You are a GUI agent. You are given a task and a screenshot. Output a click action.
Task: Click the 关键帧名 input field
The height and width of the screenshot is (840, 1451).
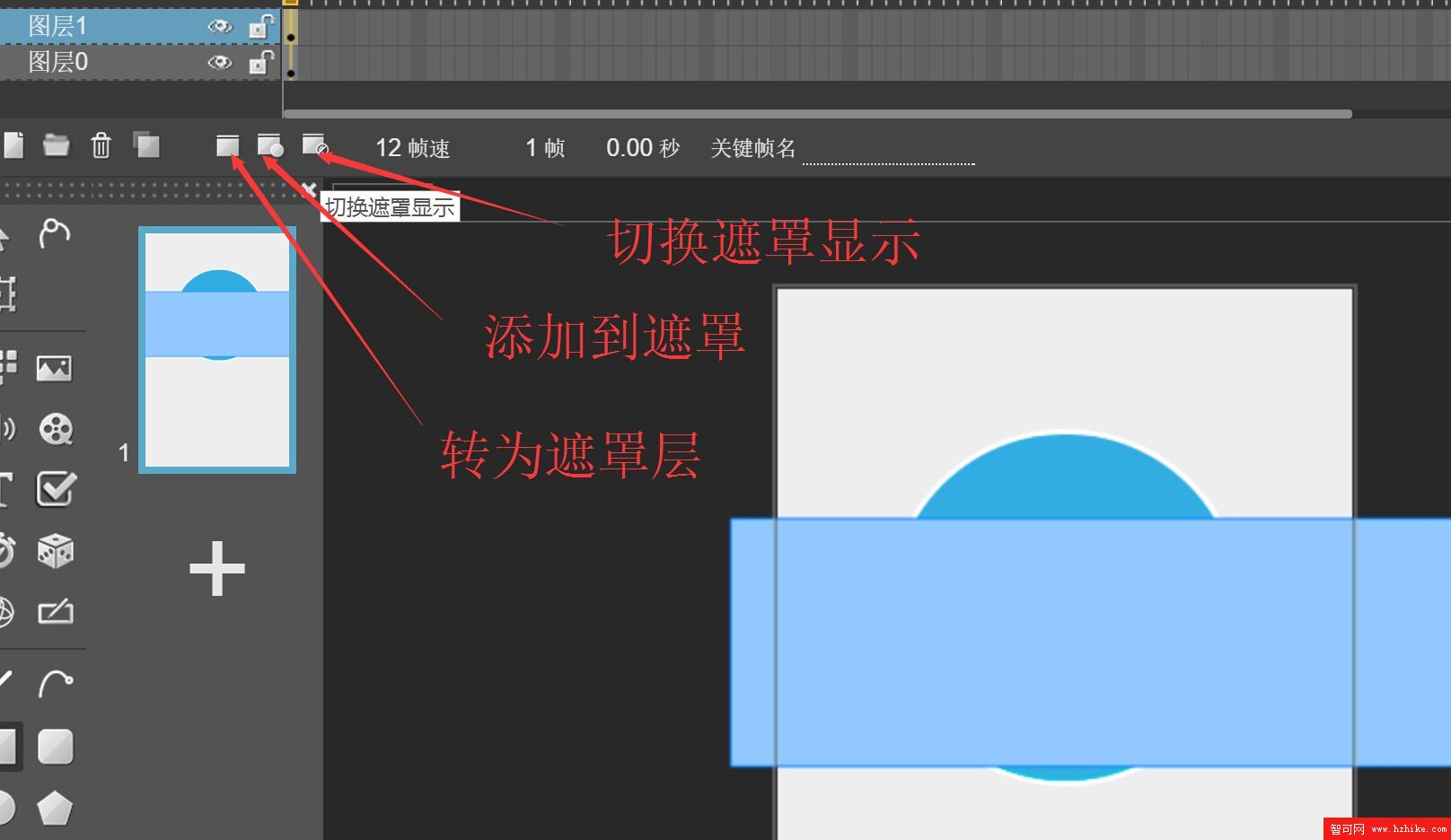(888, 151)
